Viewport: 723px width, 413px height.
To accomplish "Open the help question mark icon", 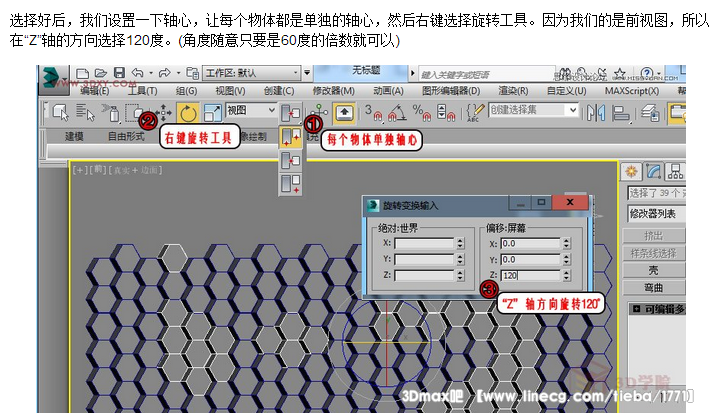I will click(646, 73).
